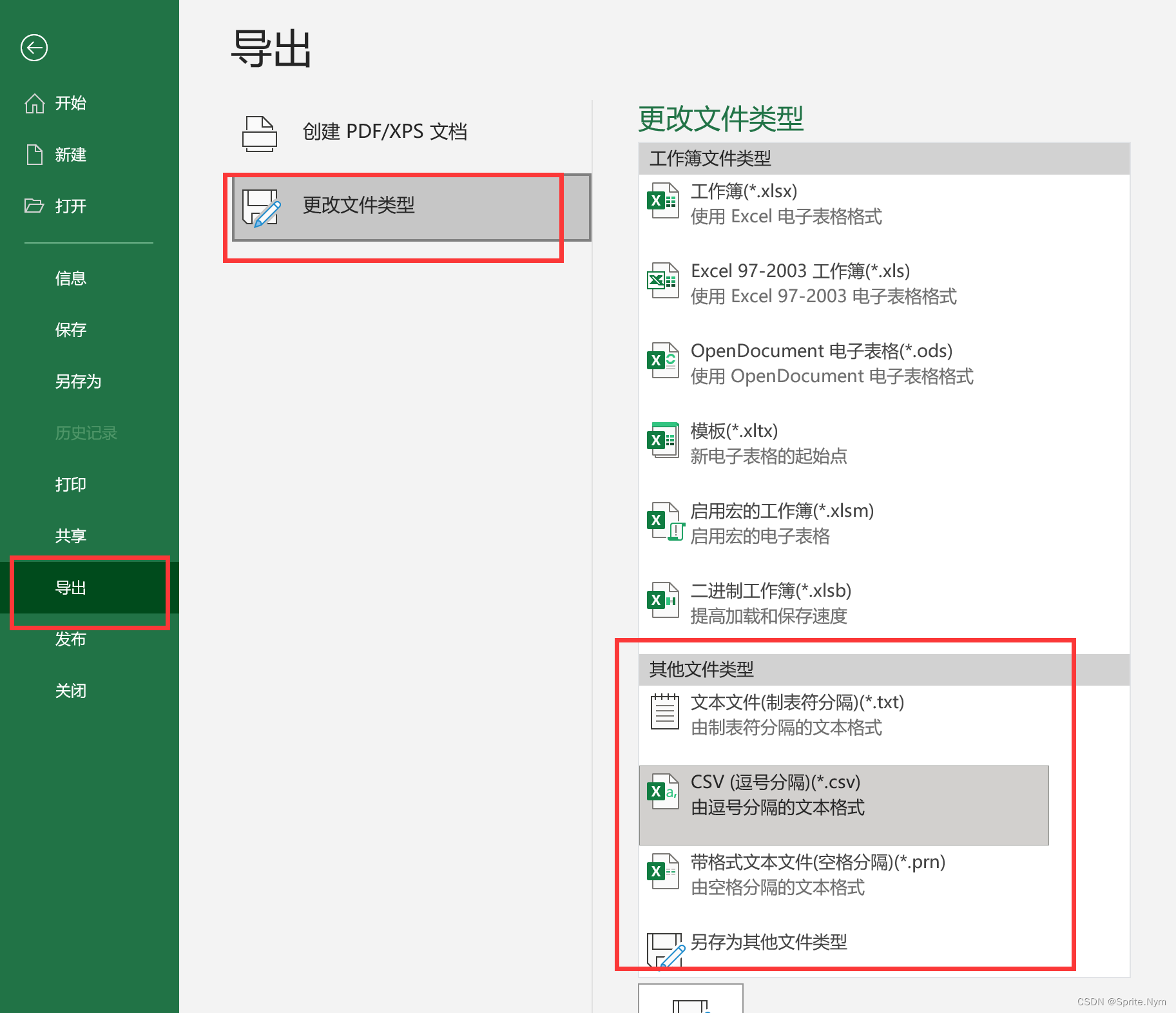
Task: Choose 保存 in the sidebar
Action: [x=90, y=330]
